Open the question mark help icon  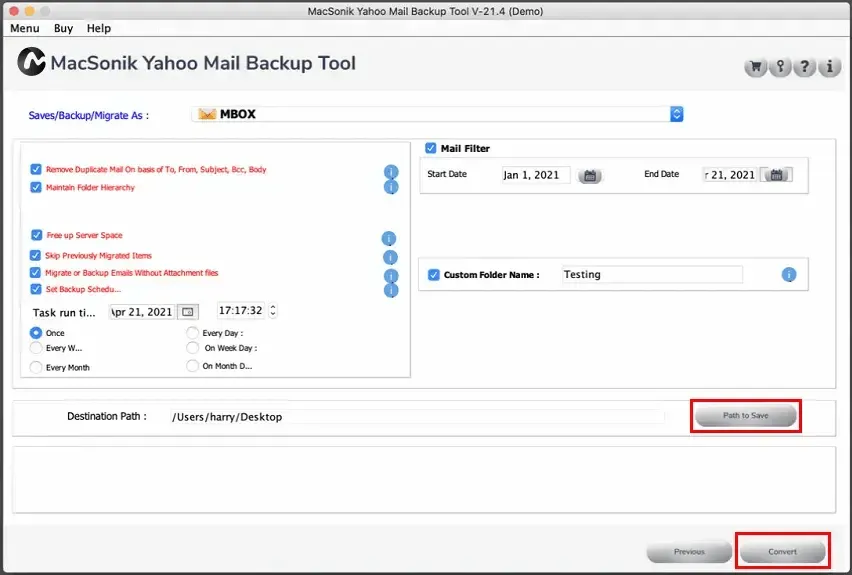tap(805, 67)
